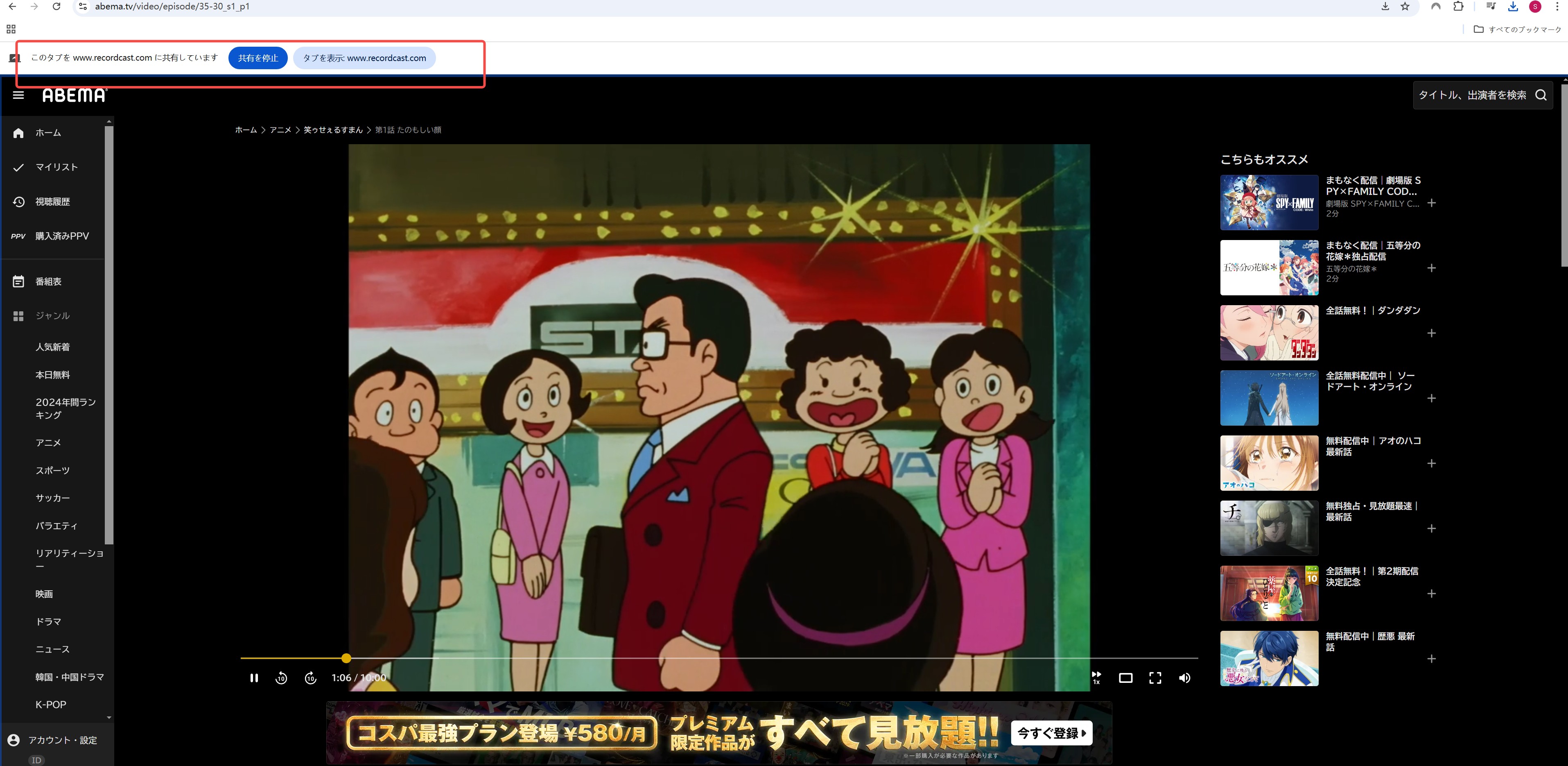Open マイリスト in sidebar
Viewport: 1568px width, 766px height.
point(56,167)
